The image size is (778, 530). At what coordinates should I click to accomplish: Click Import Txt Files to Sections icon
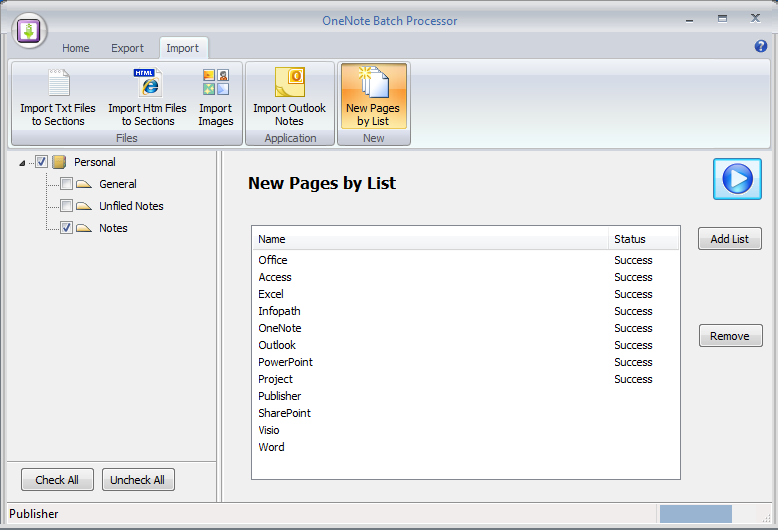(x=58, y=97)
